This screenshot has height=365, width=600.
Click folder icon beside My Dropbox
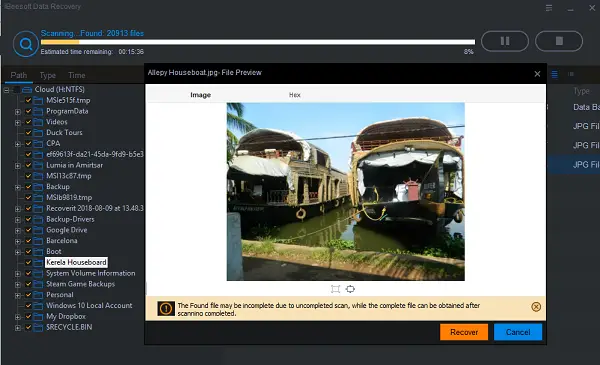(x=38, y=316)
